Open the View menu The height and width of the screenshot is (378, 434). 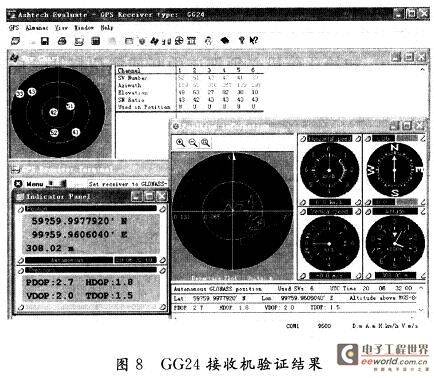pyautogui.click(x=61, y=28)
